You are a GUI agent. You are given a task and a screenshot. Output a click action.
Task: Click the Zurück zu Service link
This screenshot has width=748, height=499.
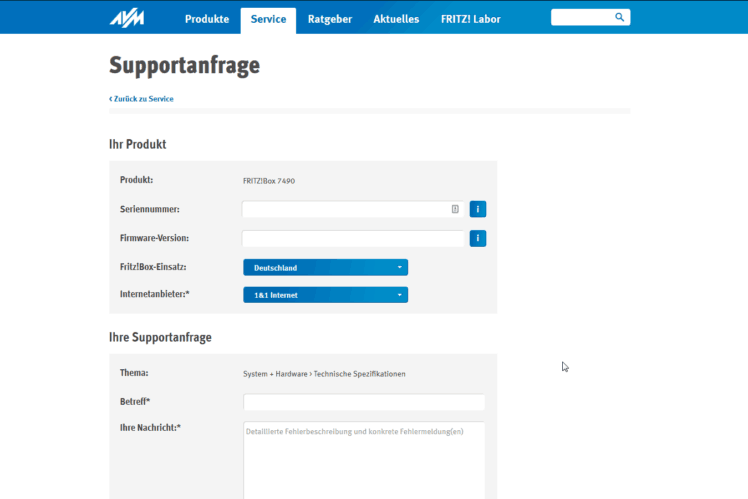[141, 99]
